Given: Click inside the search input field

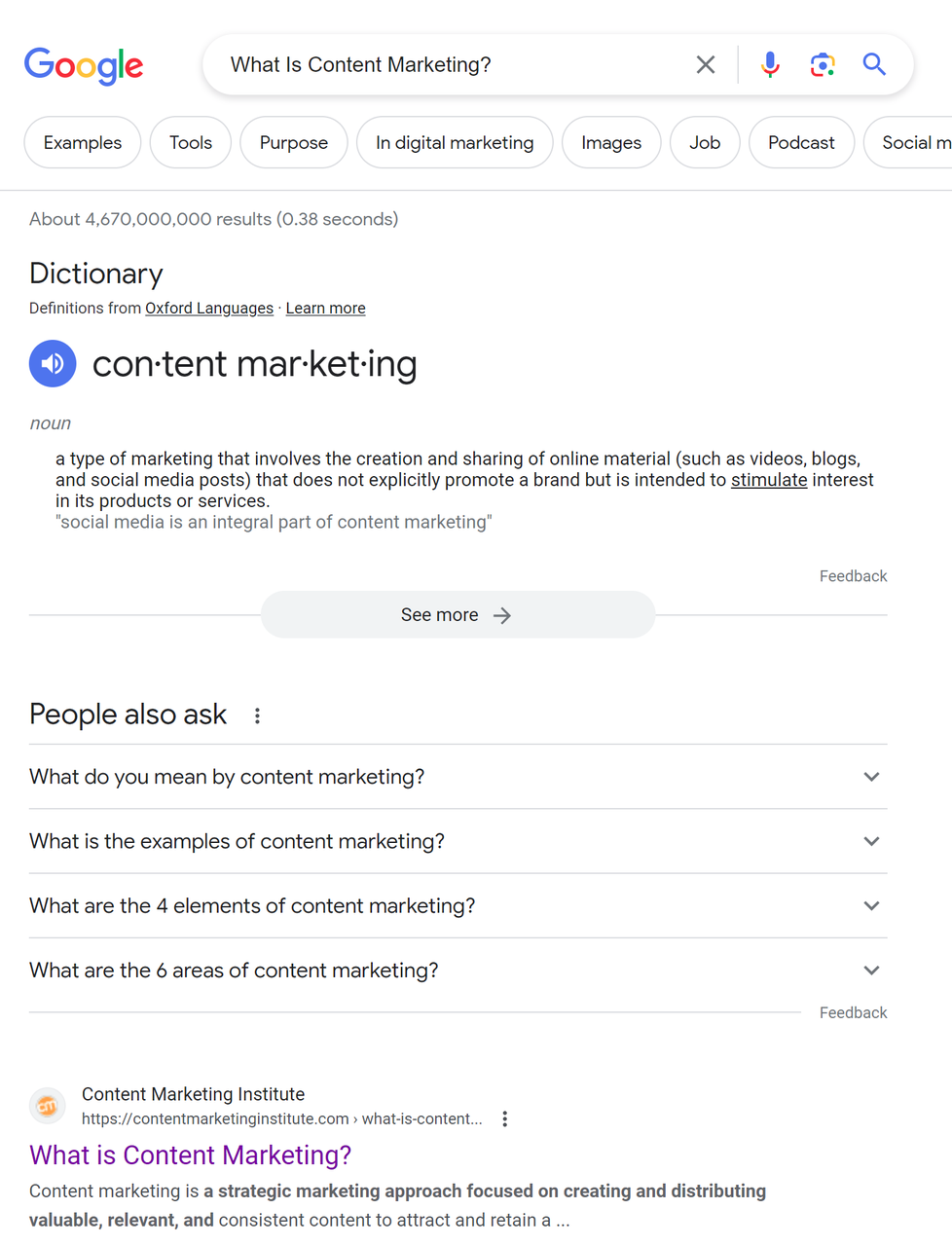Looking at the screenshot, I should tap(453, 65).
